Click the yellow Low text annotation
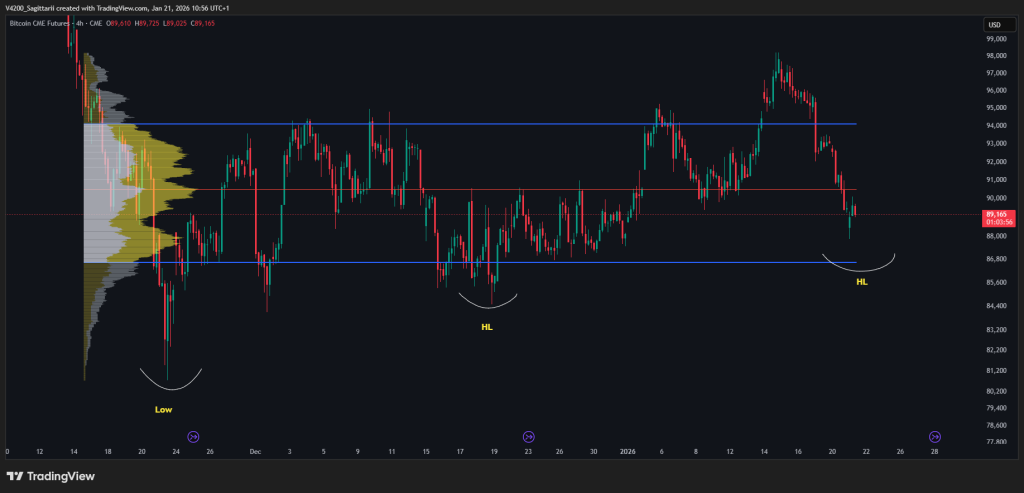Image resolution: width=1024 pixels, height=493 pixels. point(162,409)
